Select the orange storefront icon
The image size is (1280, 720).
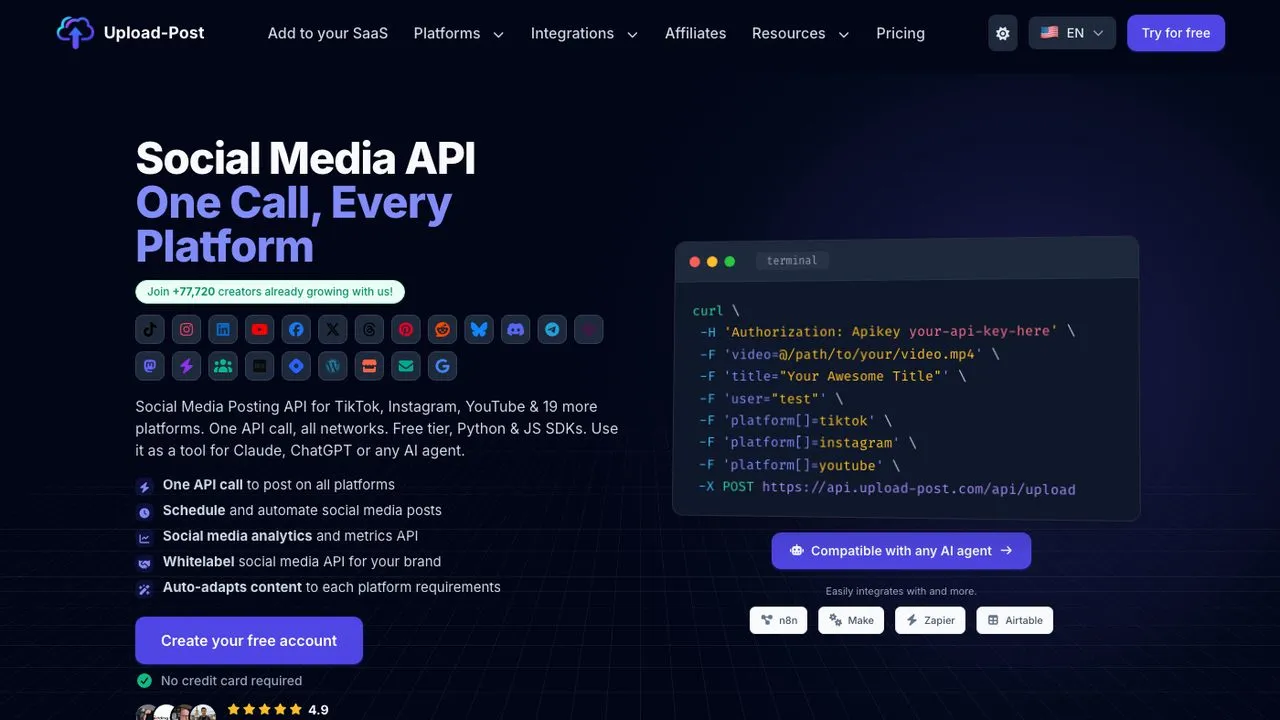pos(369,366)
